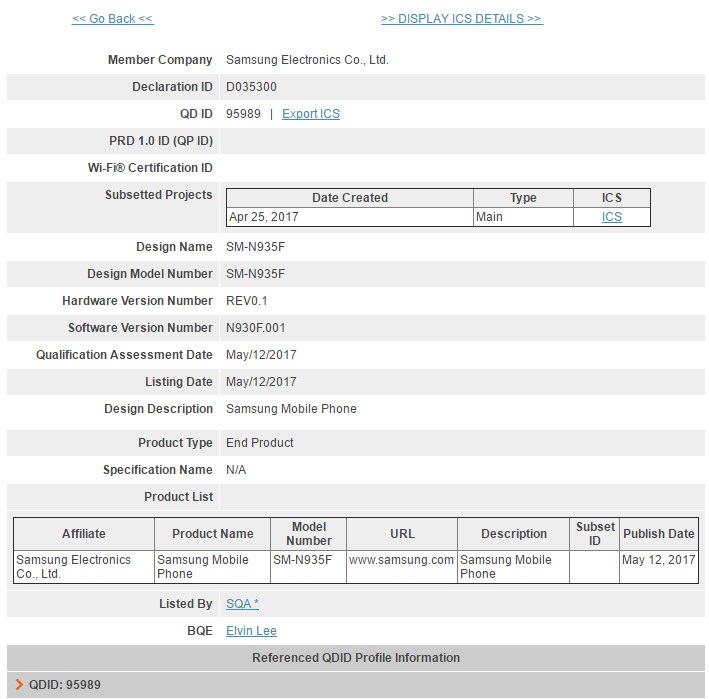
Task: Click 'Samsung Electronics Co., Ltd.' Member Company value
Action: [x=307, y=60]
